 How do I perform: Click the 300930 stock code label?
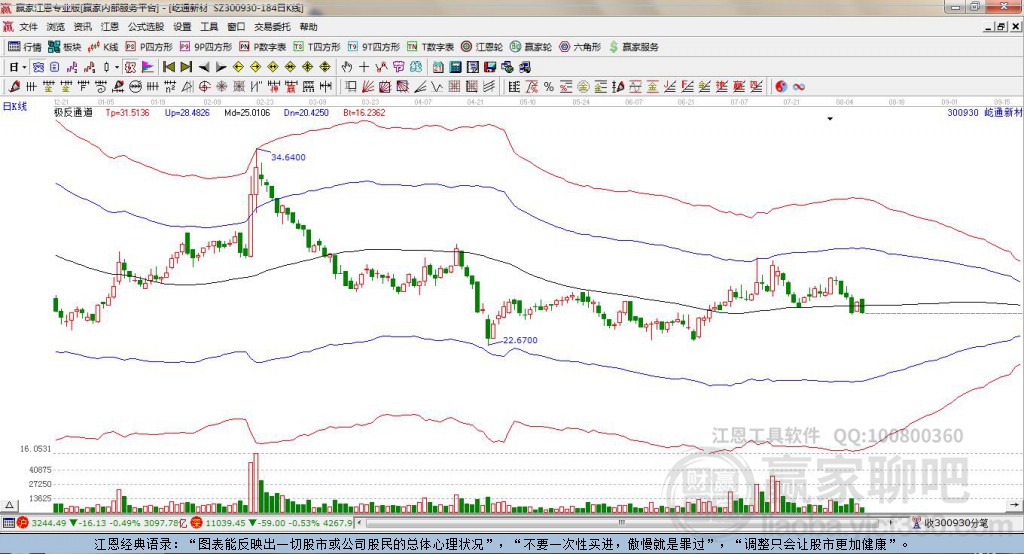click(963, 112)
